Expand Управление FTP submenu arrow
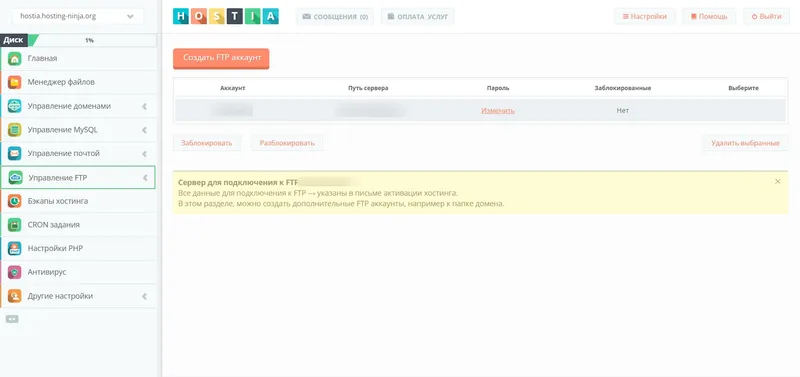Image resolution: width=800 pixels, height=377 pixels. tap(145, 178)
